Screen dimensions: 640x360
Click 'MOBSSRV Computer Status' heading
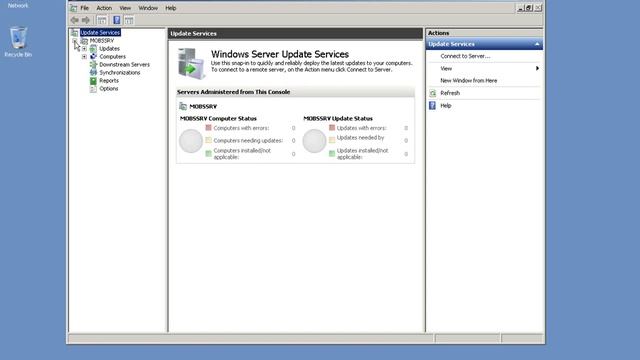pyautogui.click(x=218, y=119)
